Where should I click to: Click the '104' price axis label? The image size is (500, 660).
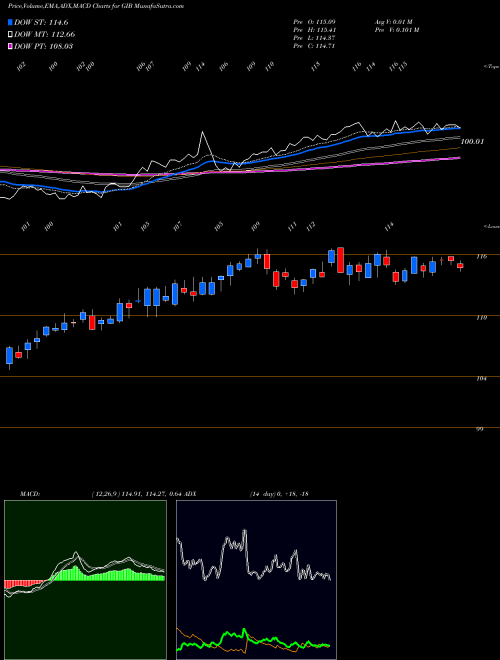pos(482,379)
